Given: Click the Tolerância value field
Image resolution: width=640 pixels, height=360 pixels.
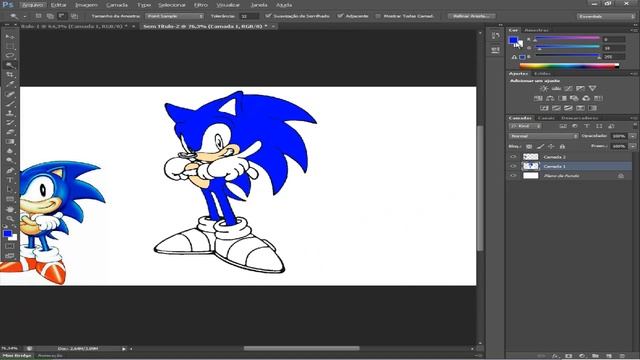Looking at the screenshot, I should (249, 16).
